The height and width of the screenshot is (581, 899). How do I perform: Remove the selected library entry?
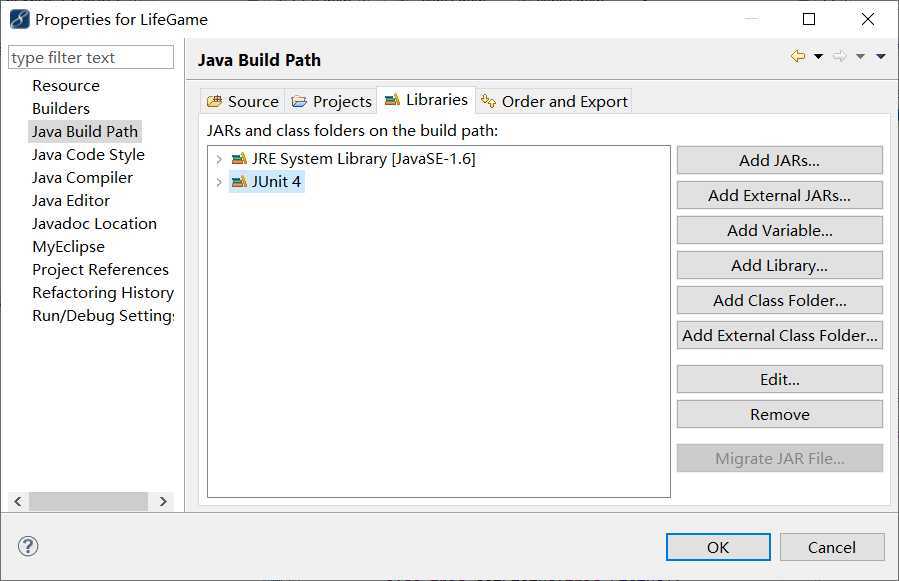tap(779, 414)
